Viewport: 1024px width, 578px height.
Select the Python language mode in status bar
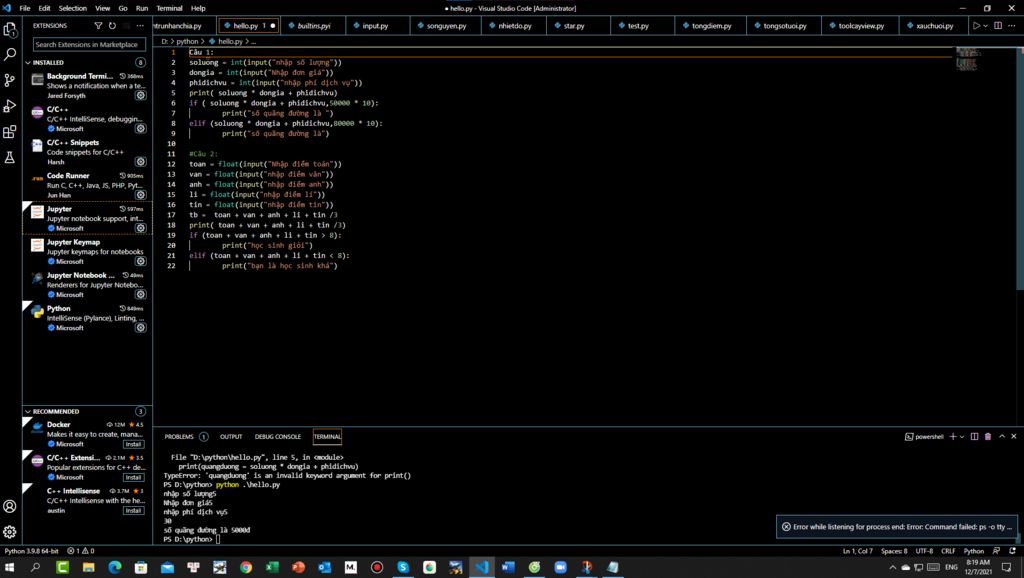point(974,551)
